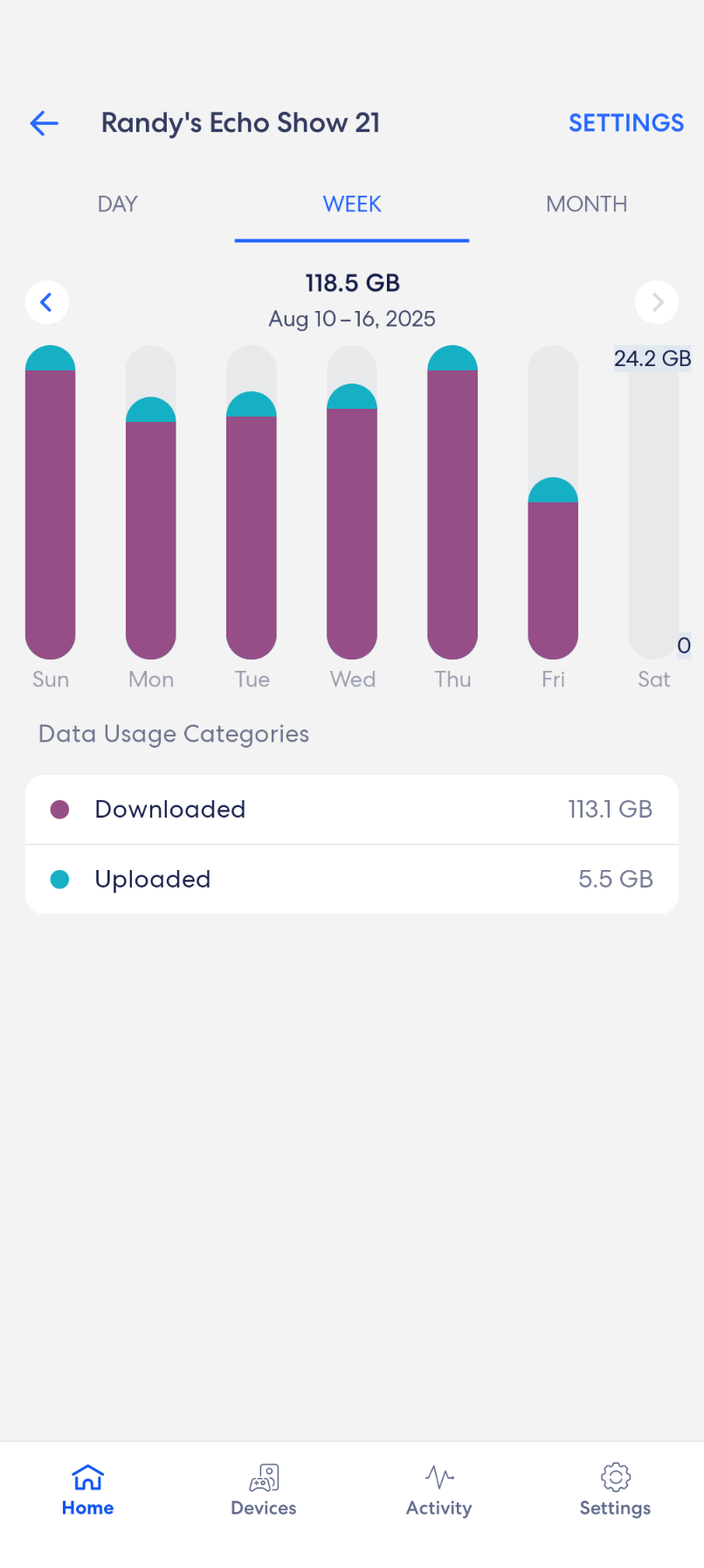The image size is (704, 1568).
Task: Open Activity in bottom navigation
Action: click(x=439, y=1491)
